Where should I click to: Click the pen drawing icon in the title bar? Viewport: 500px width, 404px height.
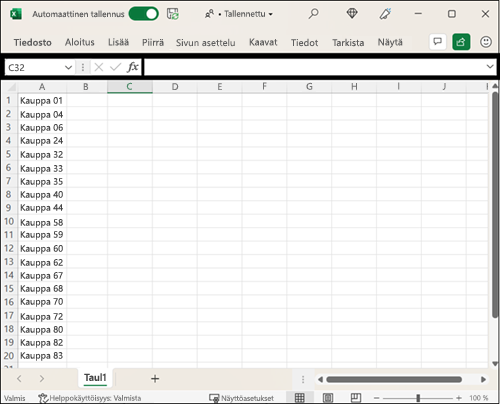[x=385, y=14]
